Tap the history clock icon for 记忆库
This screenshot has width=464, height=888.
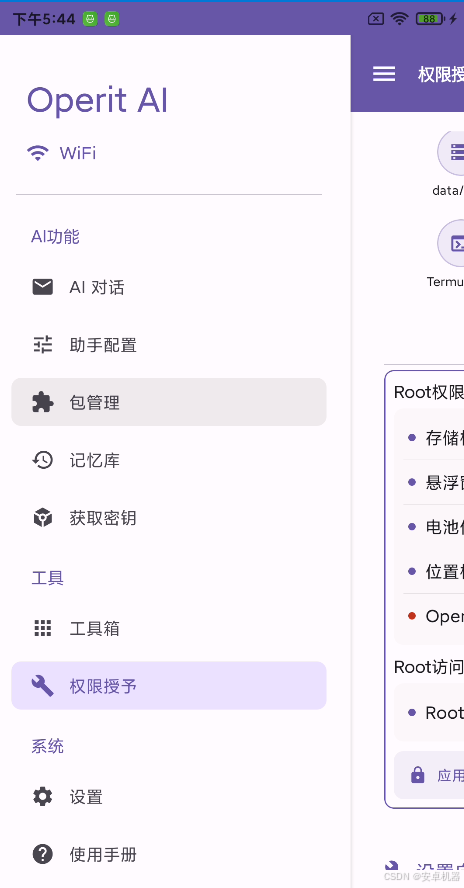pyautogui.click(x=42, y=460)
